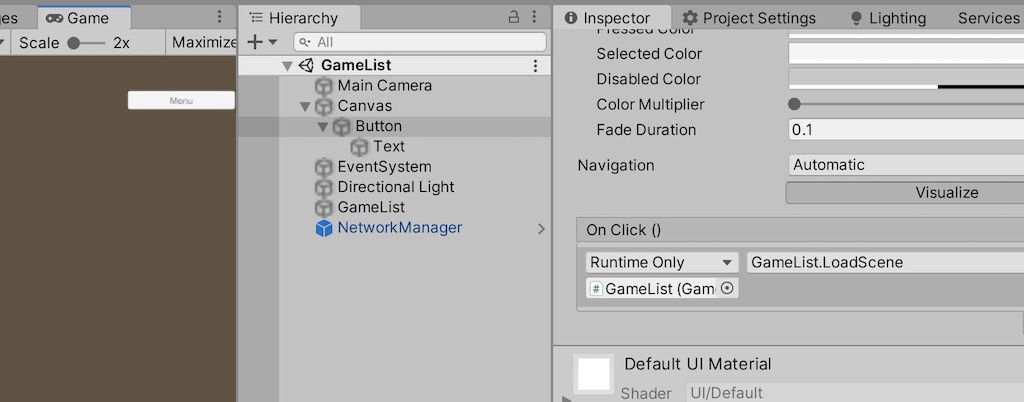1024x402 pixels.
Task: Open the Game panel three-dot menu
Action: pos(220,17)
